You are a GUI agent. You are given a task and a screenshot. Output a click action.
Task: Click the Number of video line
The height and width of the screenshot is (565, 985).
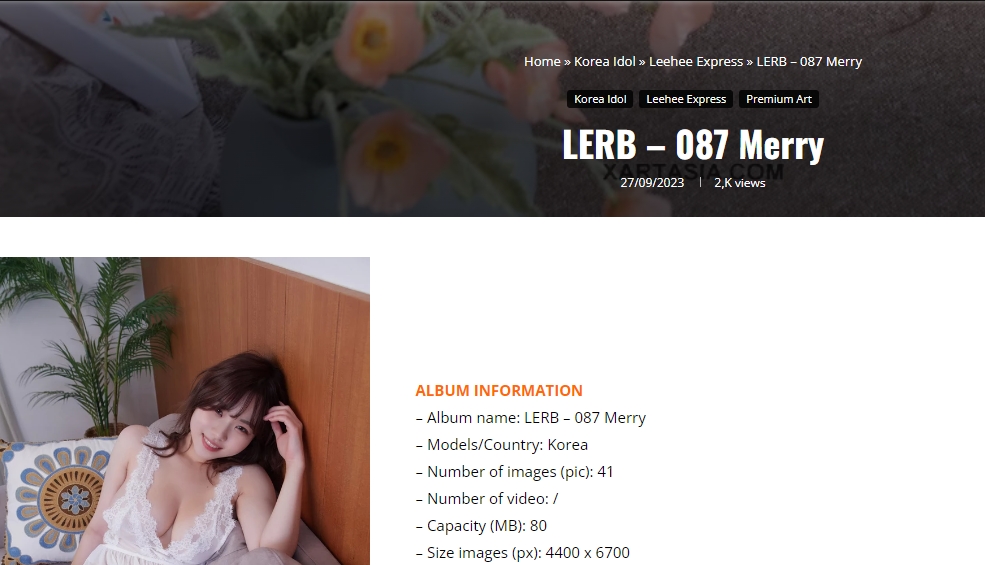tap(487, 499)
